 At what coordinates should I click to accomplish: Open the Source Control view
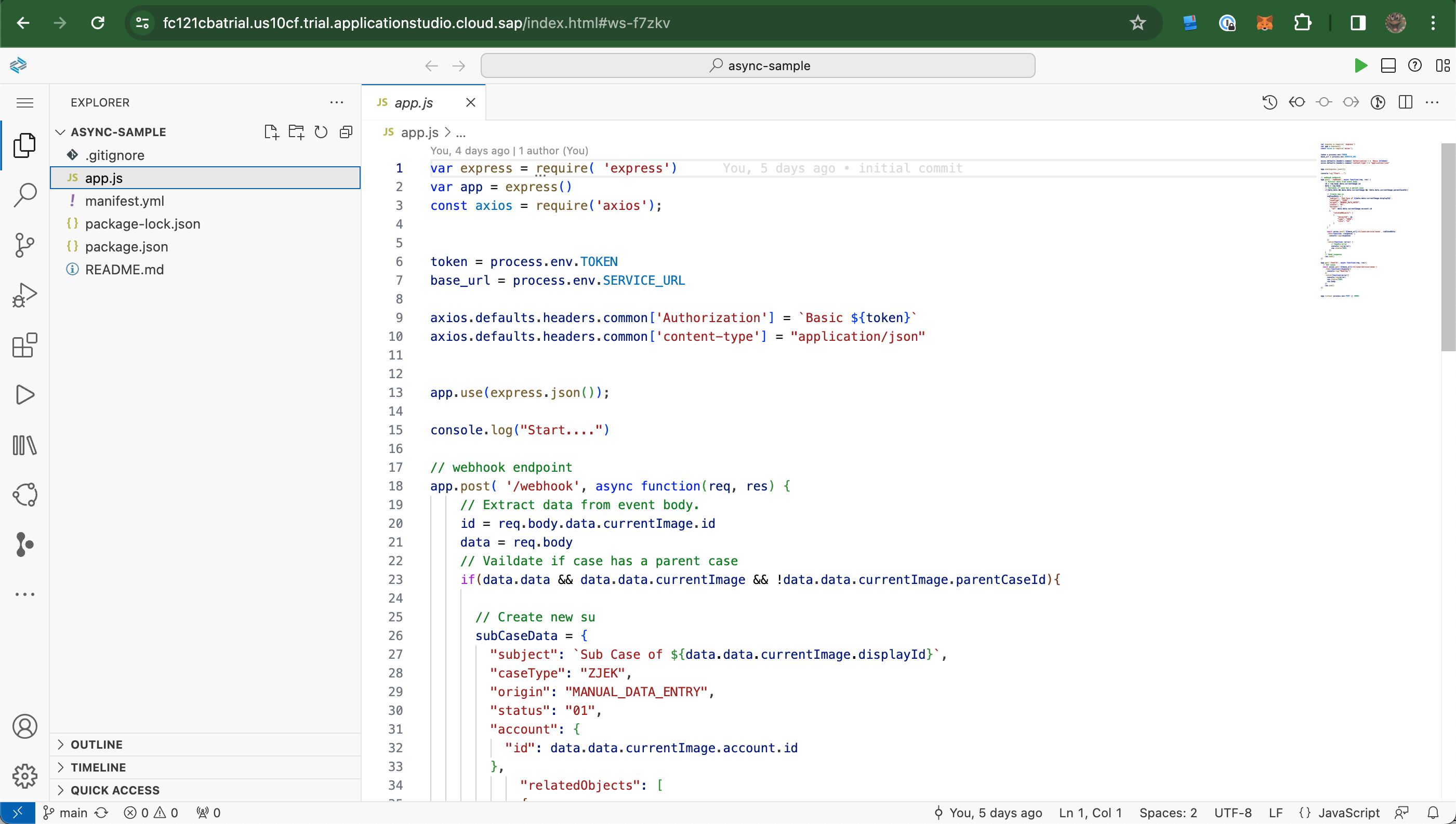coord(24,245)
